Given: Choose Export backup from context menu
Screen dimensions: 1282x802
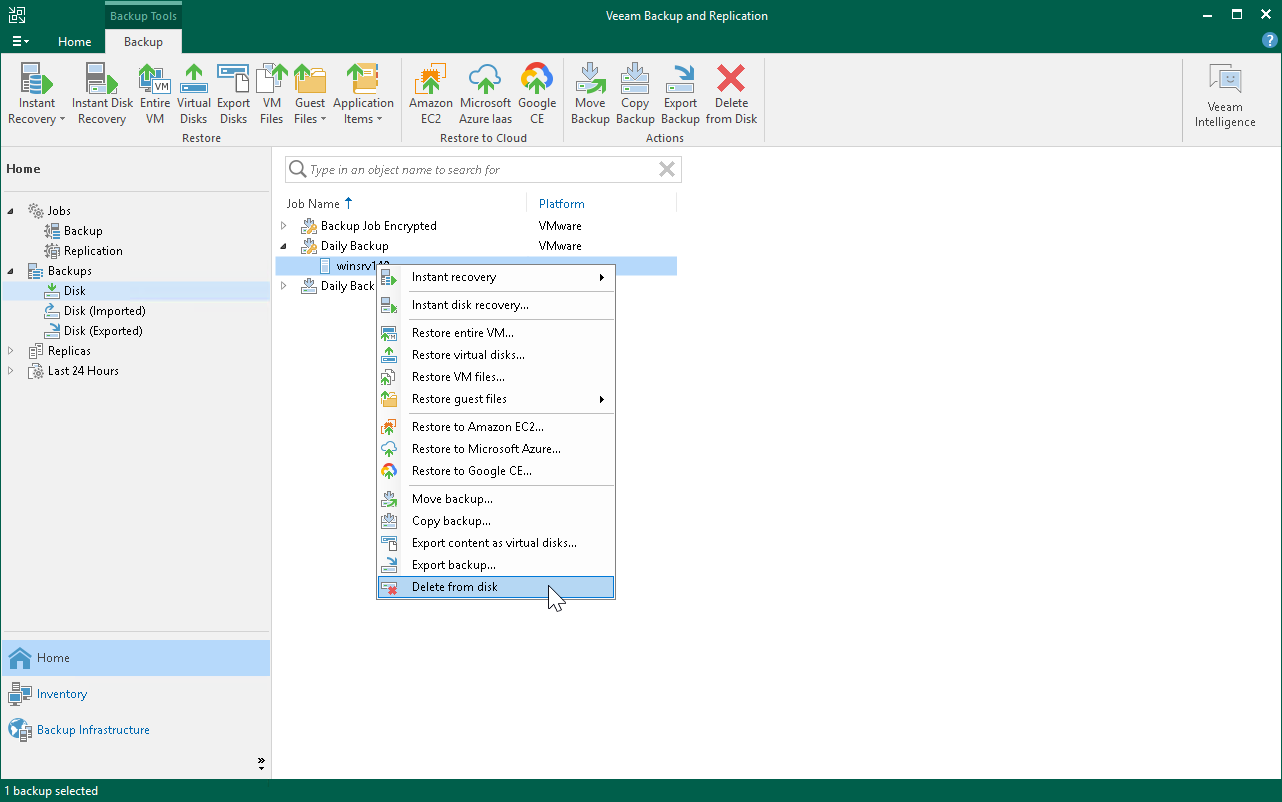Looking at the screenshot, I should coord(496,565).
